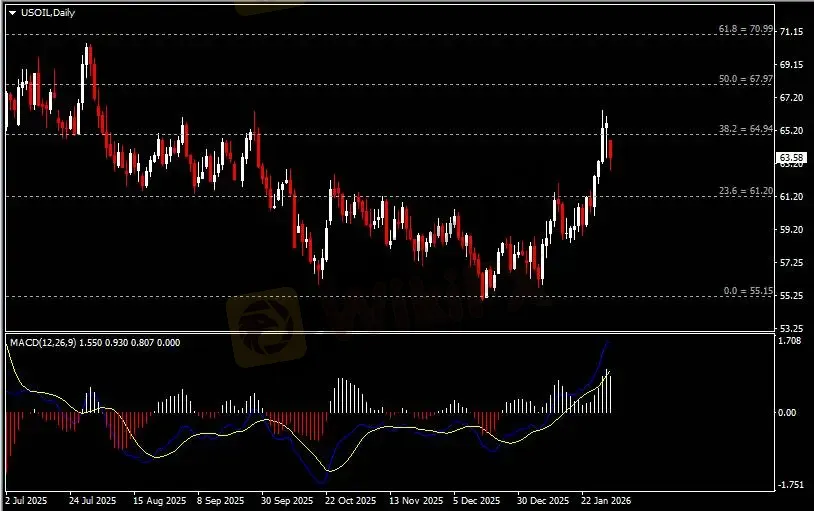
Task: Click price axis value 71.15
Action: tap(791, 32)
